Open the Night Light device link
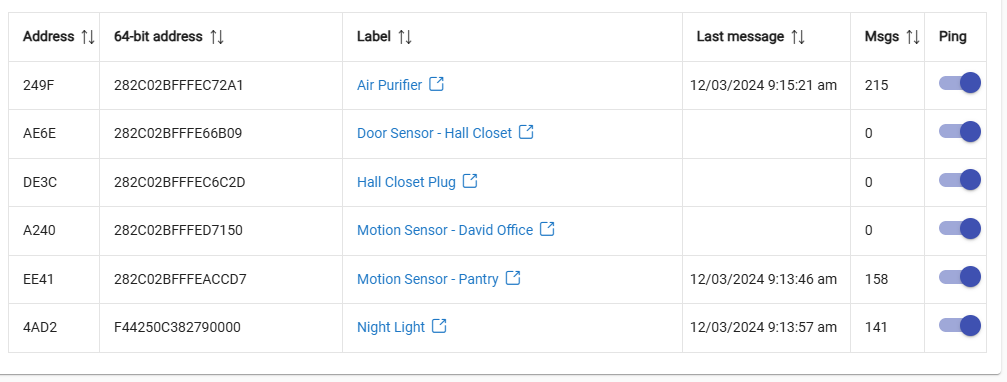1007x382 pixels. pos(390,327)
